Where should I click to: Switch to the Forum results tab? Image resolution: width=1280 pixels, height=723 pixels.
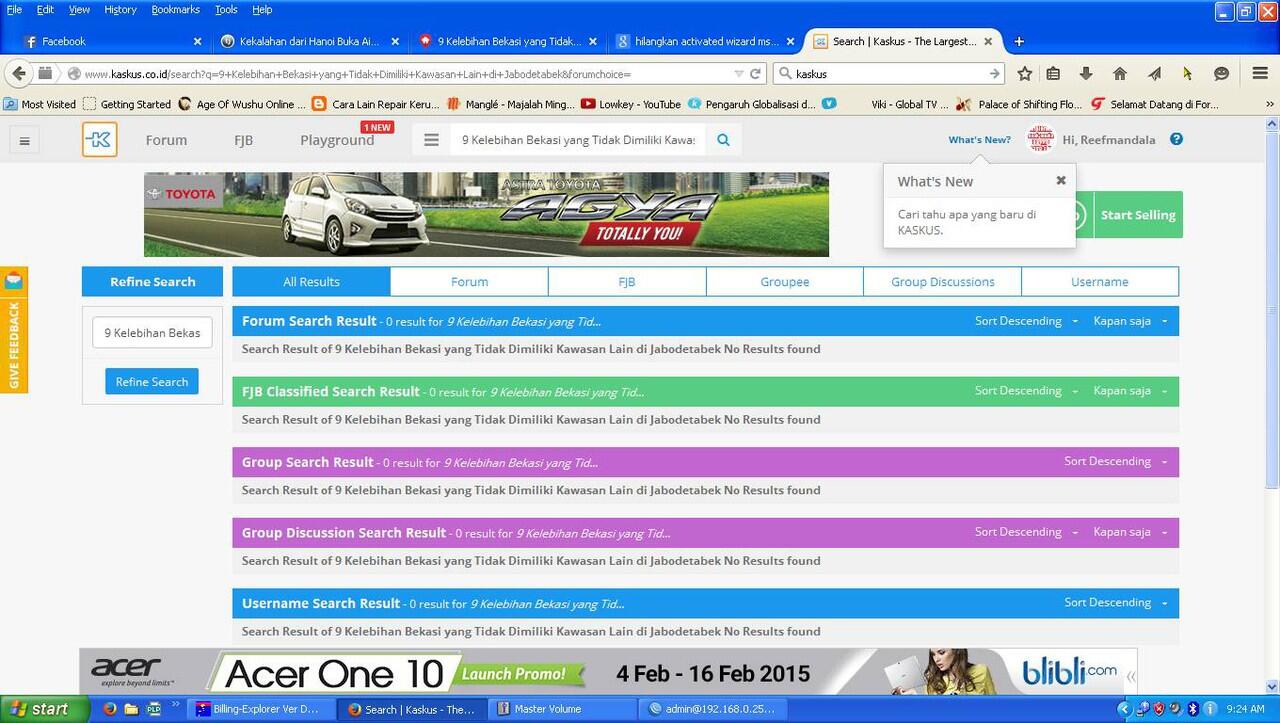469,281
